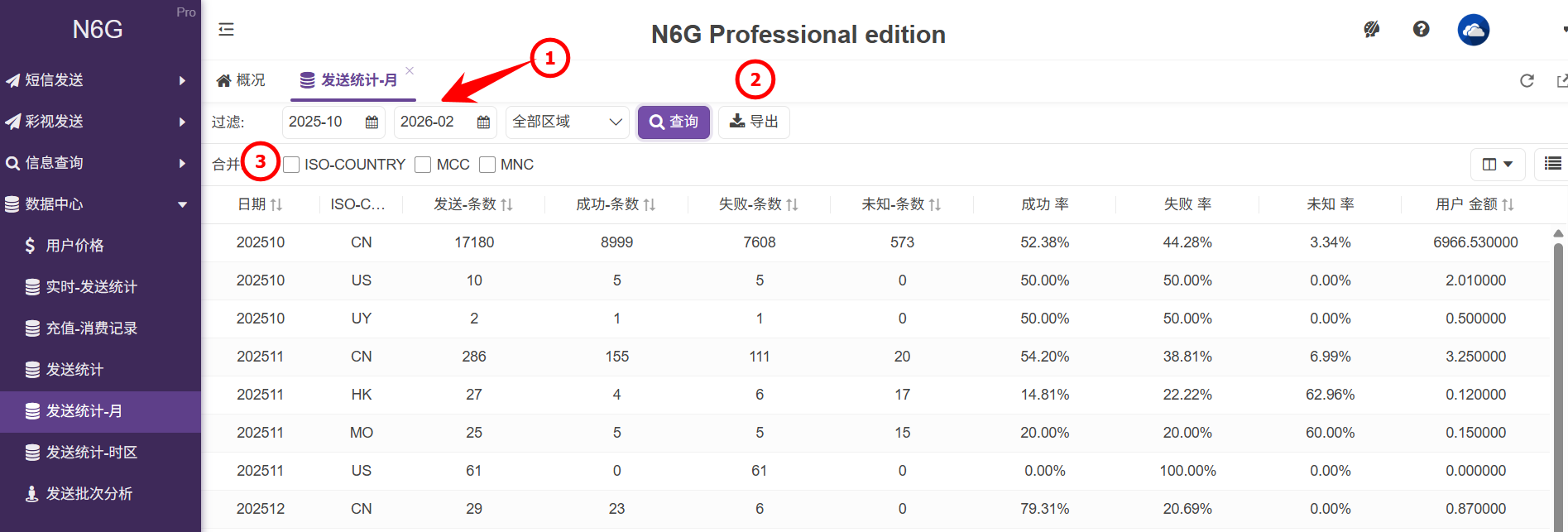Sort table by 发送-条数 column

coord(473,204)
